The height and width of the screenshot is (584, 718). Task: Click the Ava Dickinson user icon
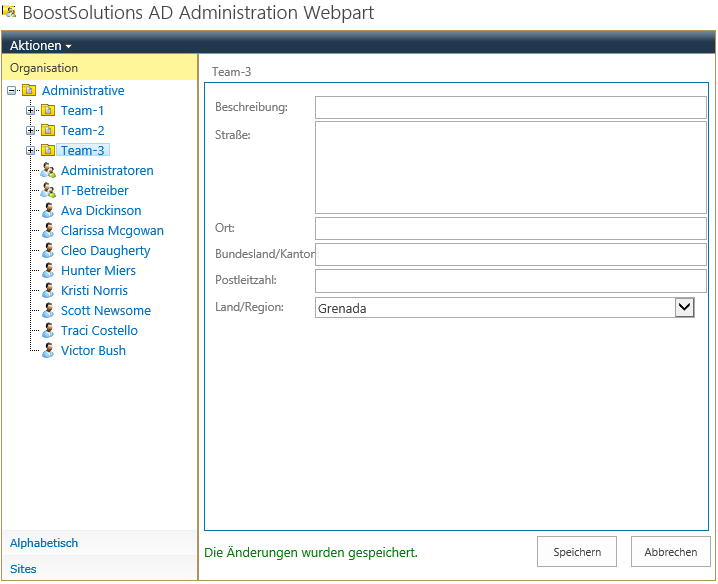(48, 211)
